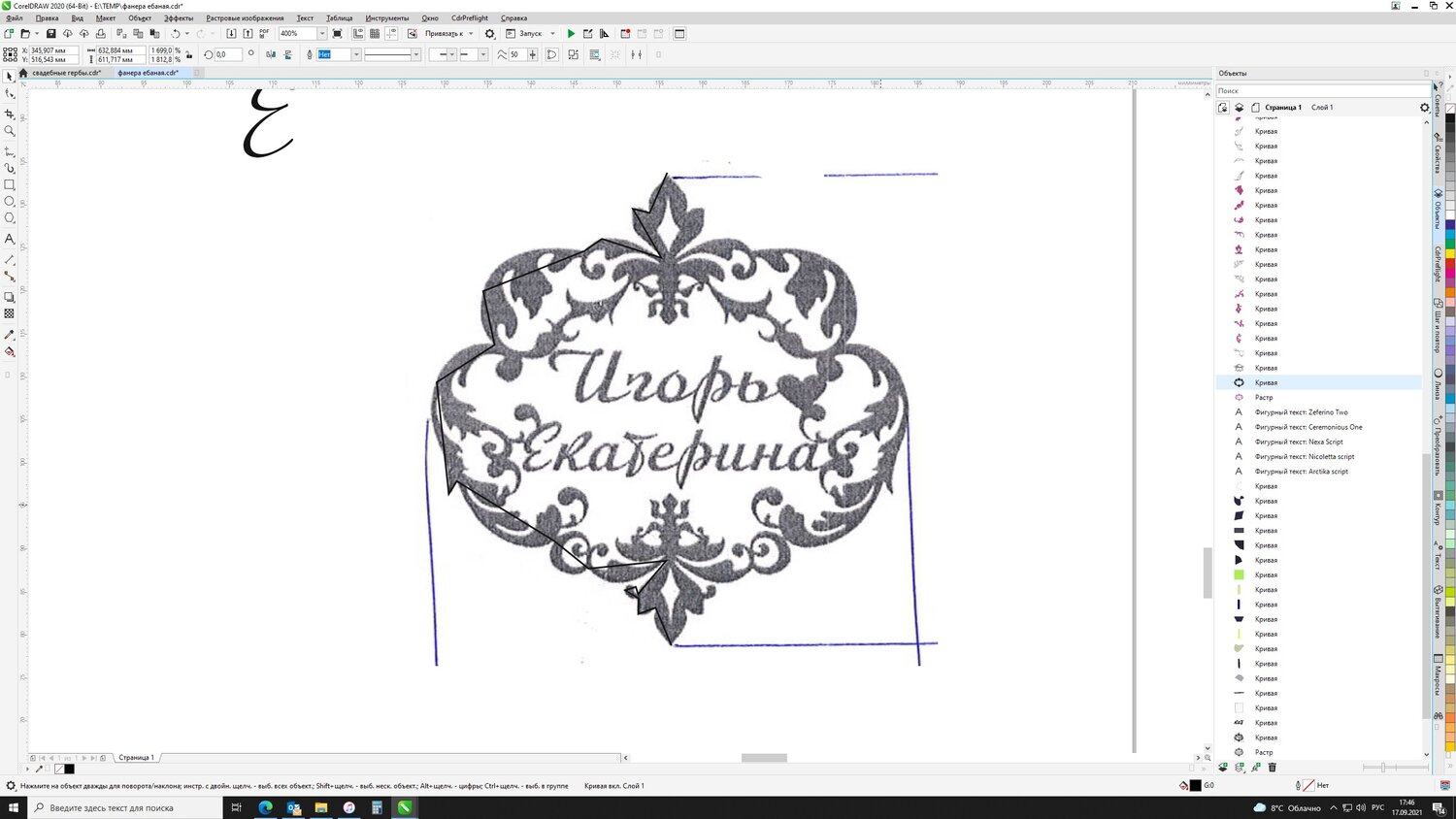The image size is (1456, 819).
Task: Select the Rectangle tool
Action: (10, 184)
